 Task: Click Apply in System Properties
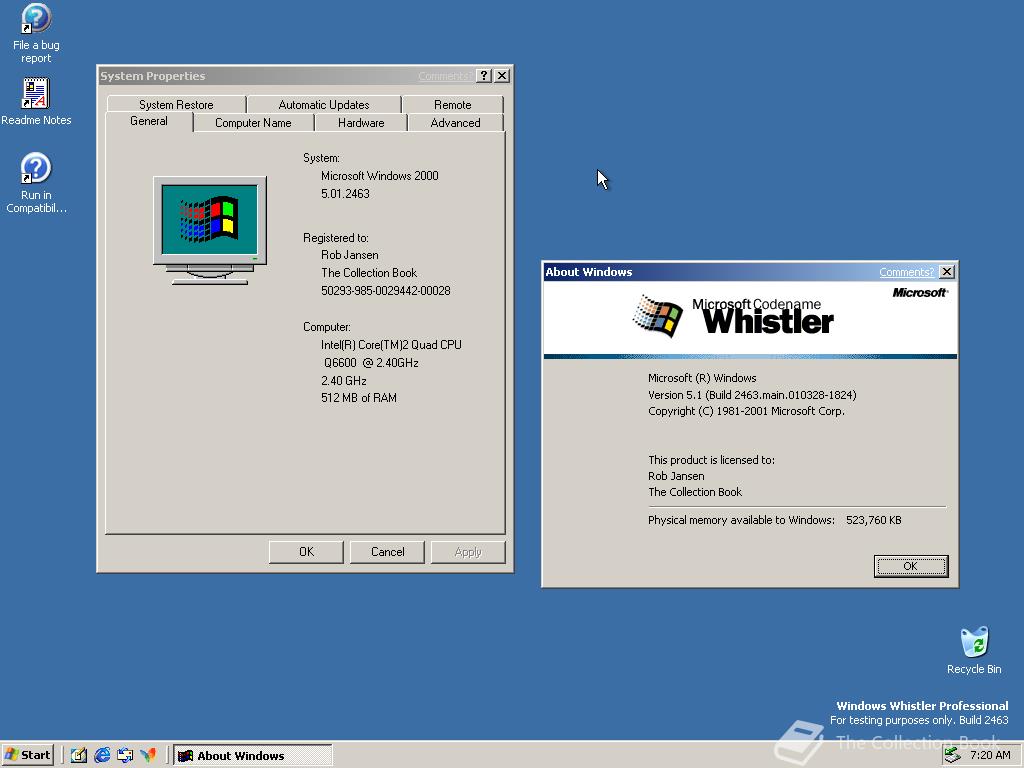[x=468, y=552]
